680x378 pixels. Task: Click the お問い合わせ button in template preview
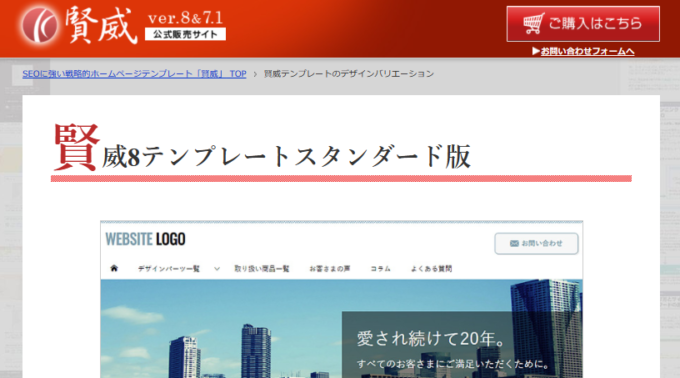pyautogui.click(x=536, y=244)
